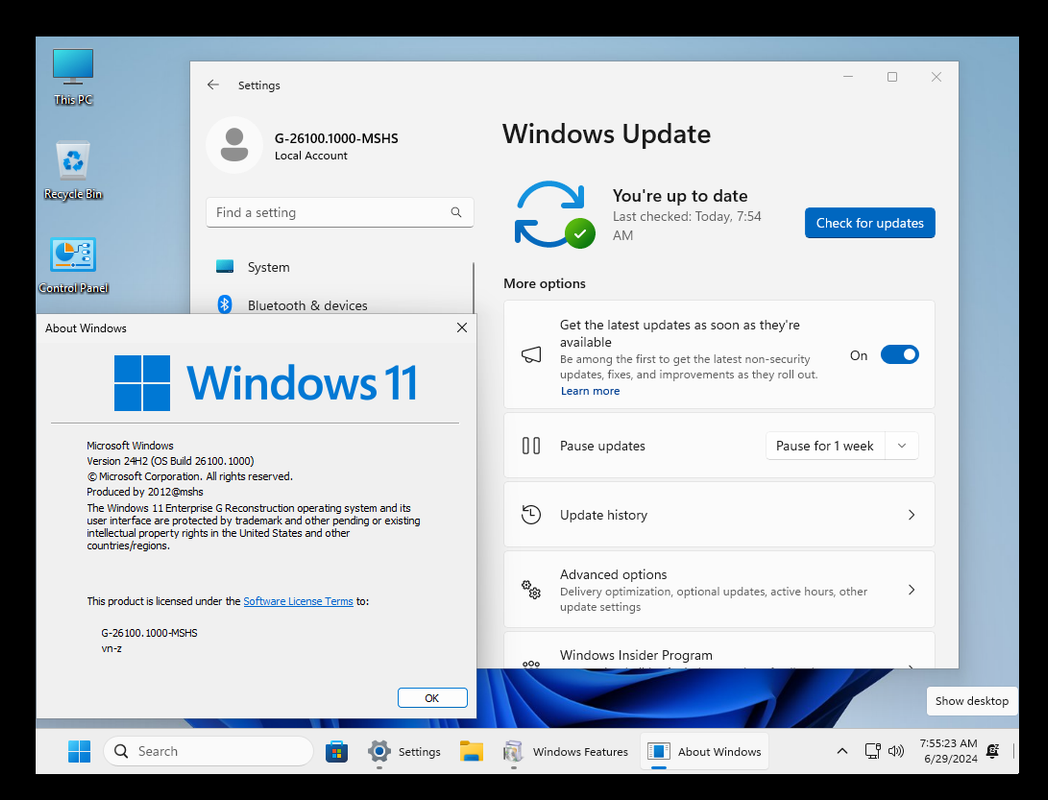1048x800 pixels.
Task: Click the search magnifier in Find a setting
Action: [x=456, y=213]
